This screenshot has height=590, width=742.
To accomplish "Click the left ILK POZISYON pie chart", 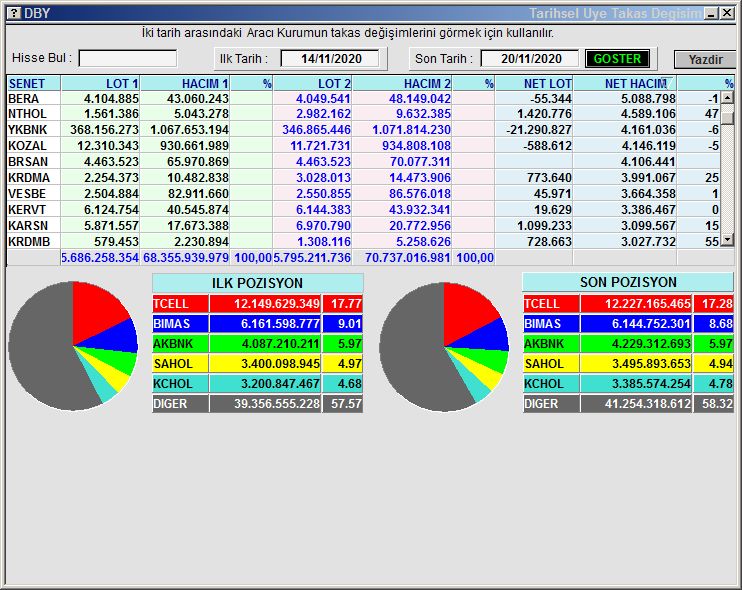I will [x=73, y=346].
